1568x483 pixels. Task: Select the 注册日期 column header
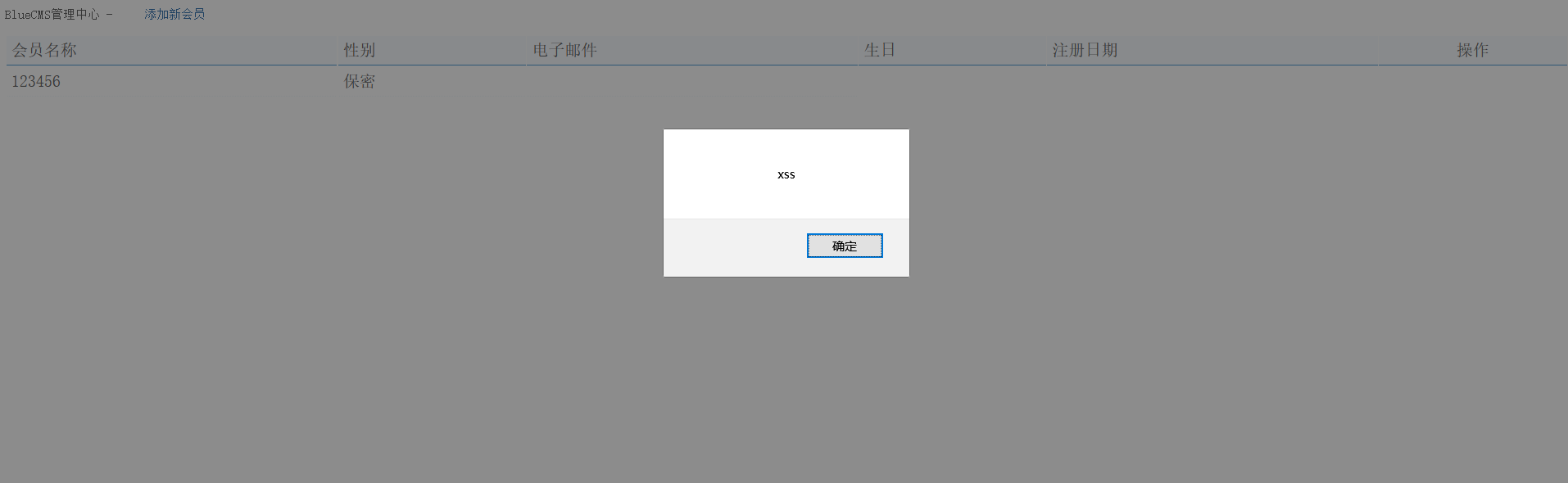1085,50
